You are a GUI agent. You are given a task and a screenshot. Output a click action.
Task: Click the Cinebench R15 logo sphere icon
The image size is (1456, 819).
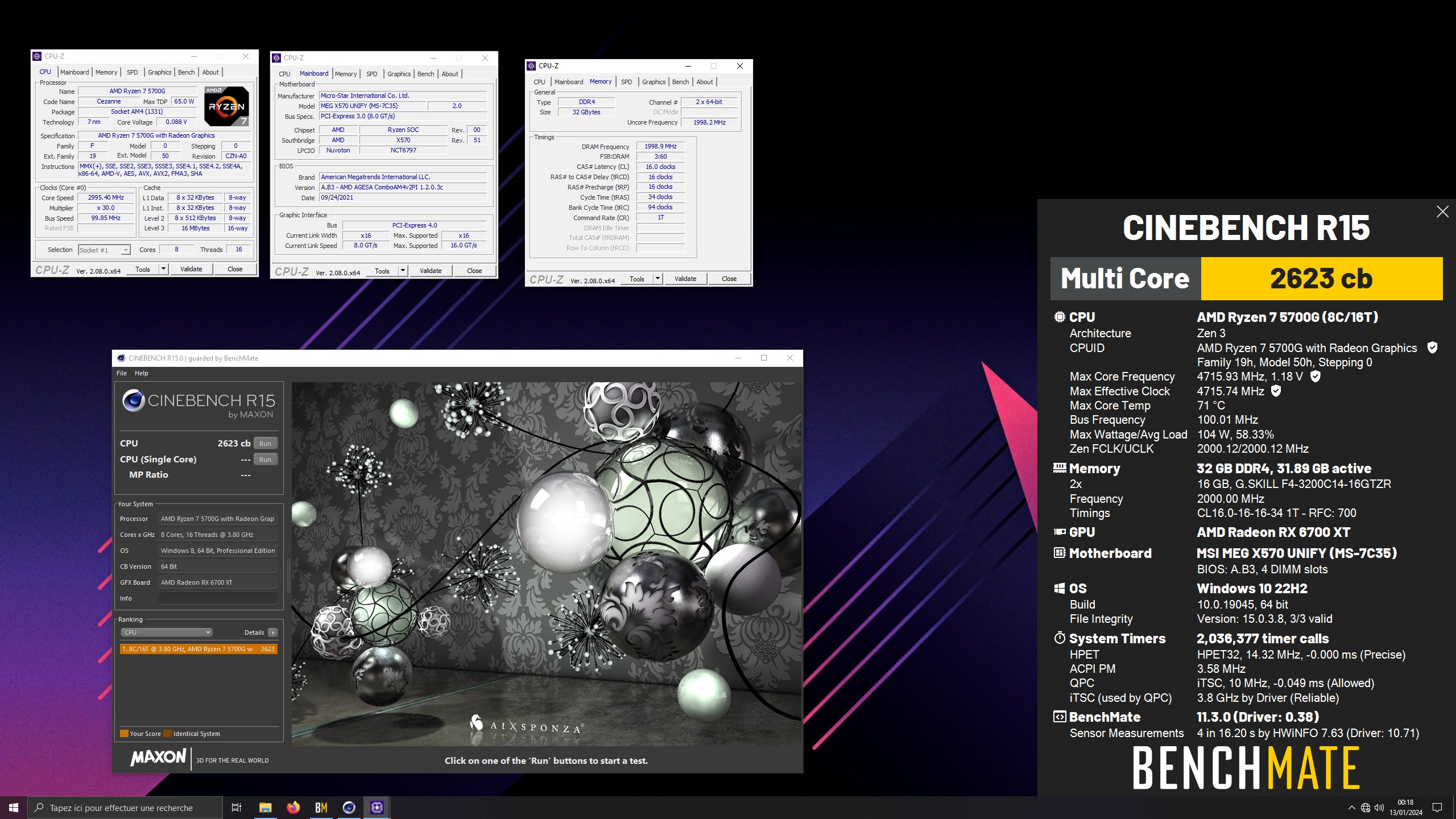(133, 400)
